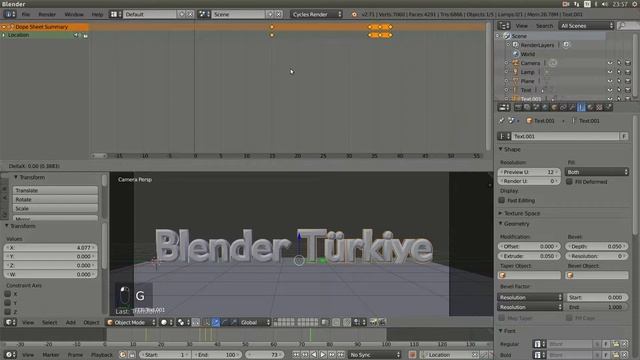Open the Object properties tab

(x=554, y=107)
